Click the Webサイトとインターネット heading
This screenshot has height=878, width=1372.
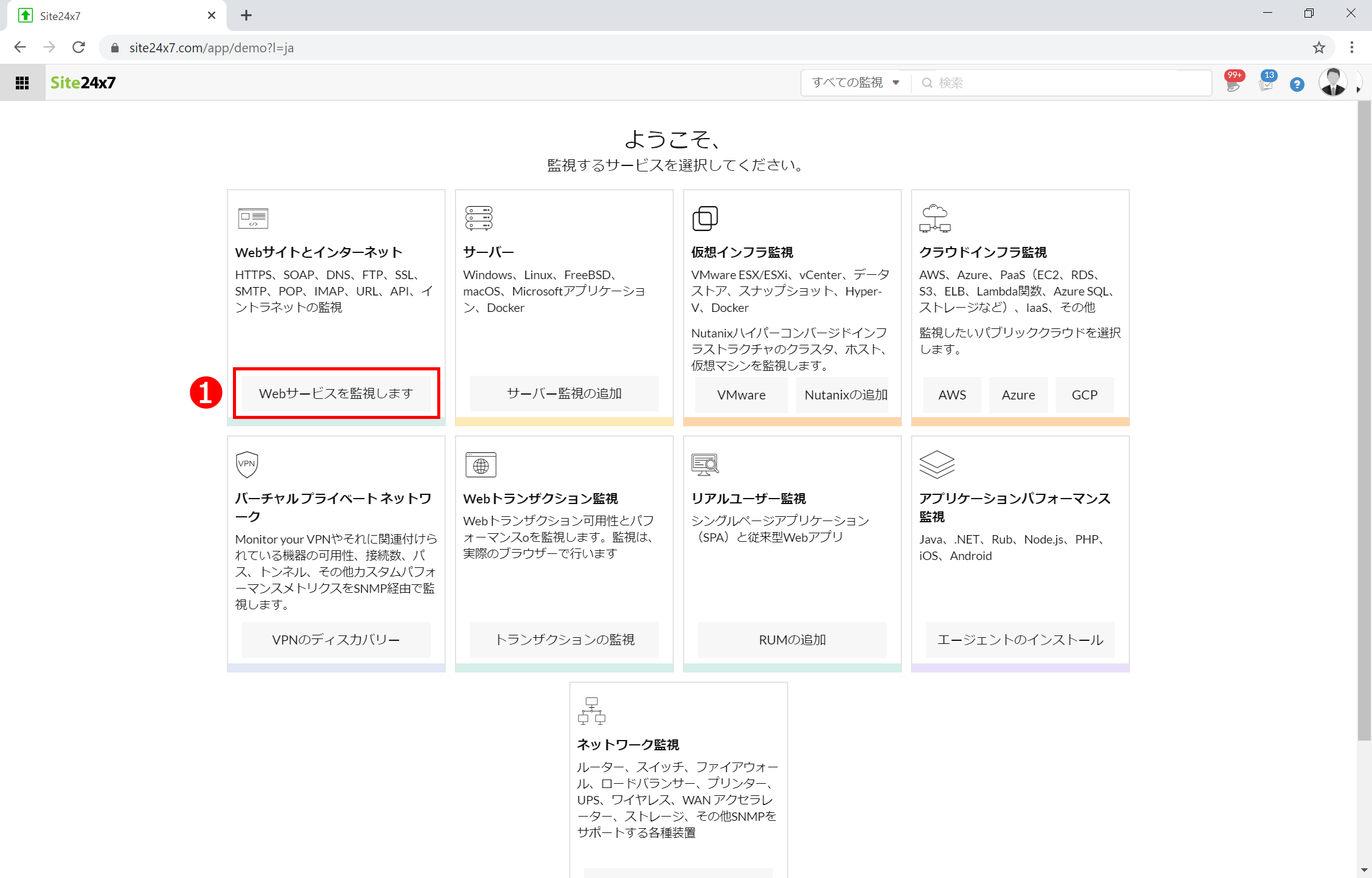point(319,252)
